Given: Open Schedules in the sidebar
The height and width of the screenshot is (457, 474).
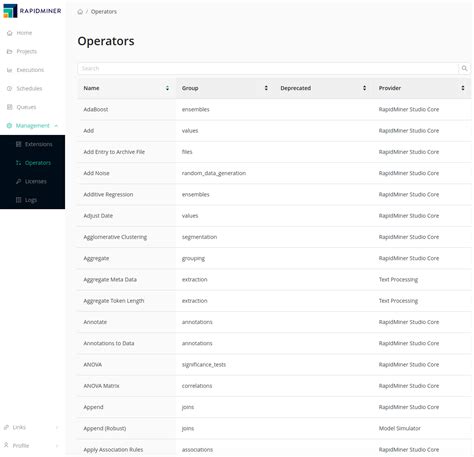Looking at the screenshot, I should point(29,89).
